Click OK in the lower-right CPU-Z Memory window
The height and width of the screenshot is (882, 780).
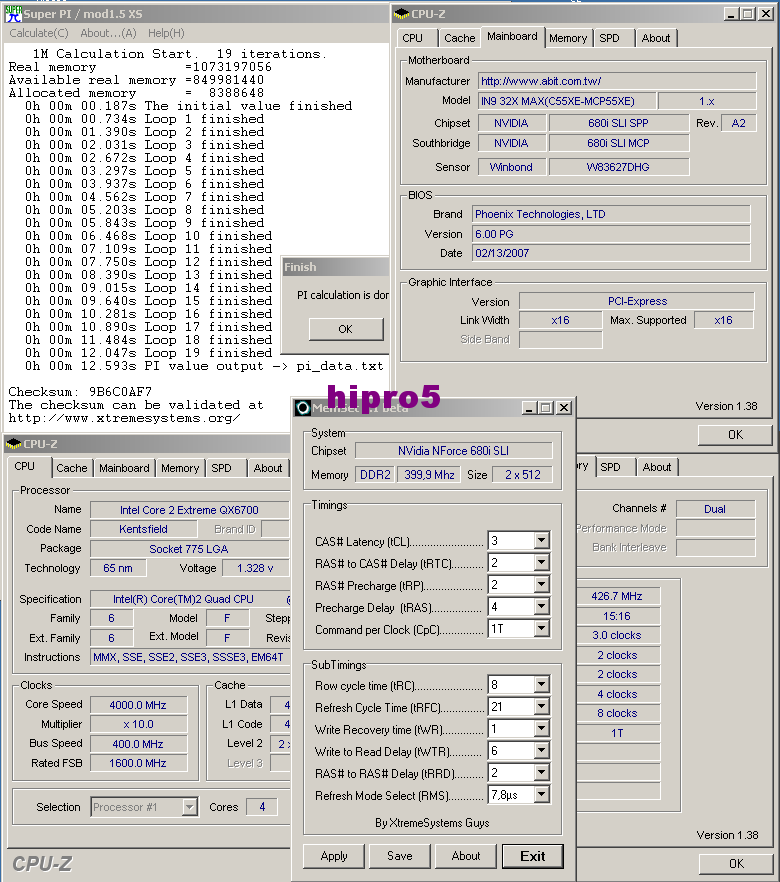click(736, 863)
